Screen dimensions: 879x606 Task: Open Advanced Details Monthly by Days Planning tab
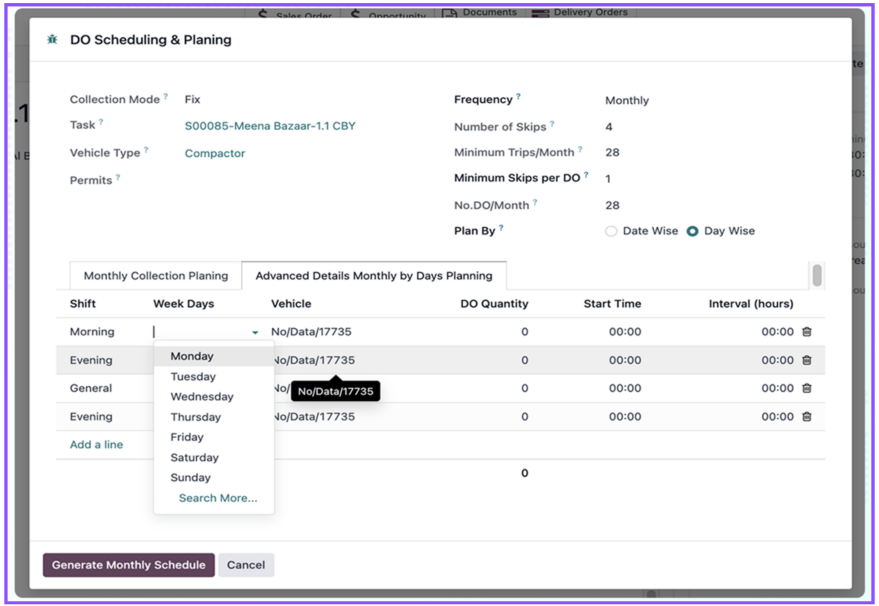click(x=374, y=276)
